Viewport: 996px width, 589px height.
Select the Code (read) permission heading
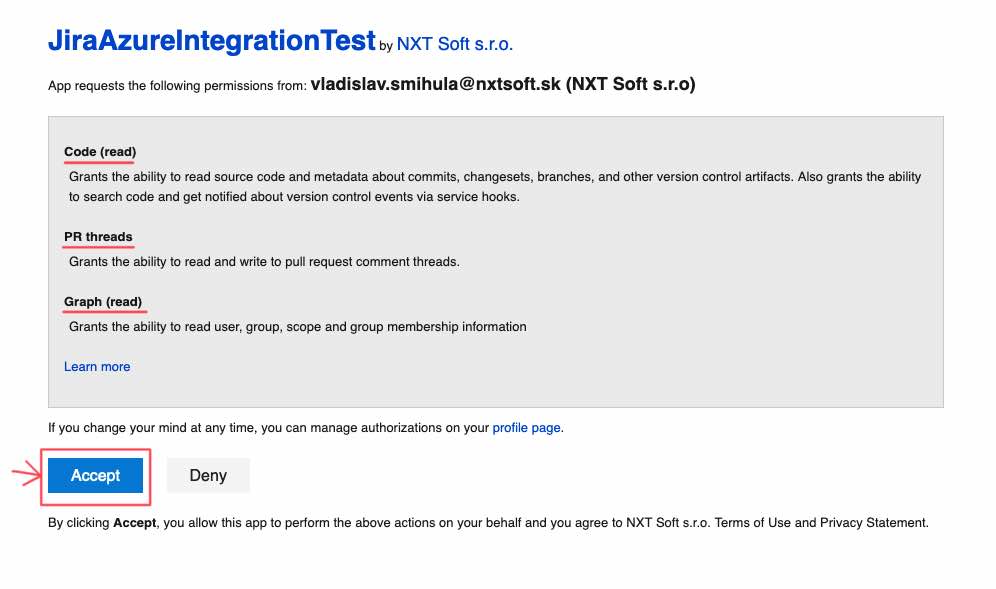(100, 152)
